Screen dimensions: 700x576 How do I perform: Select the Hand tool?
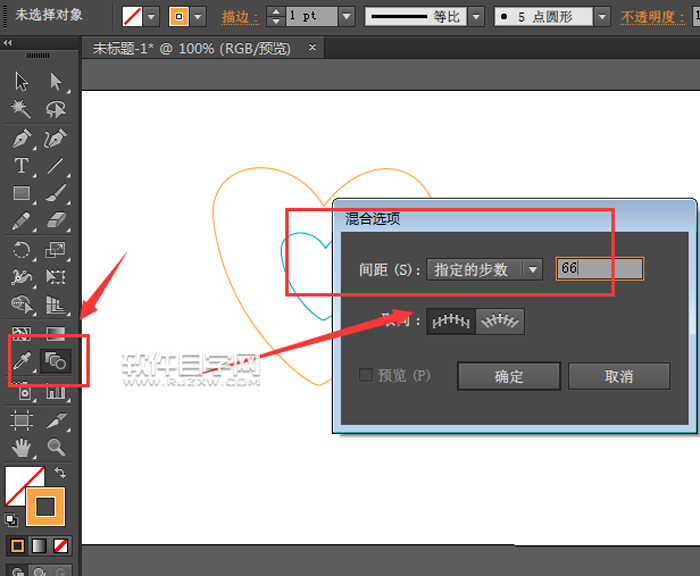[21, 447]
